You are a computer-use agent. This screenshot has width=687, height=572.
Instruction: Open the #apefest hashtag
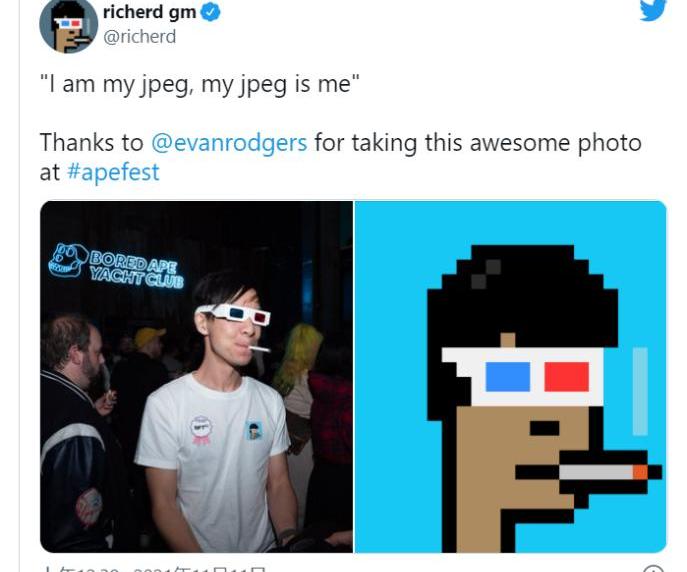click(113, 172)
